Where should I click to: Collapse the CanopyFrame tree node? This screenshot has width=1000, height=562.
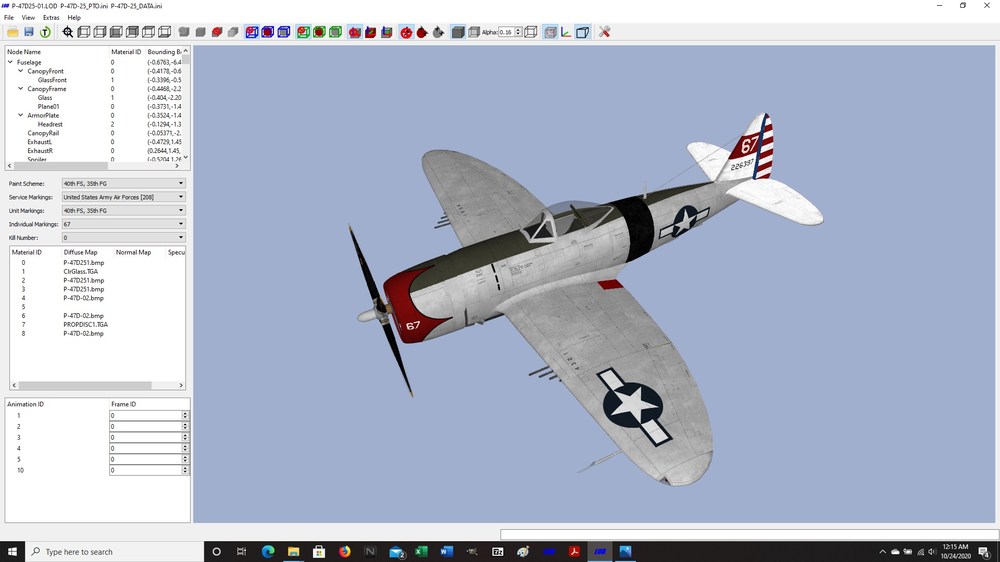[x=20, y=89]
